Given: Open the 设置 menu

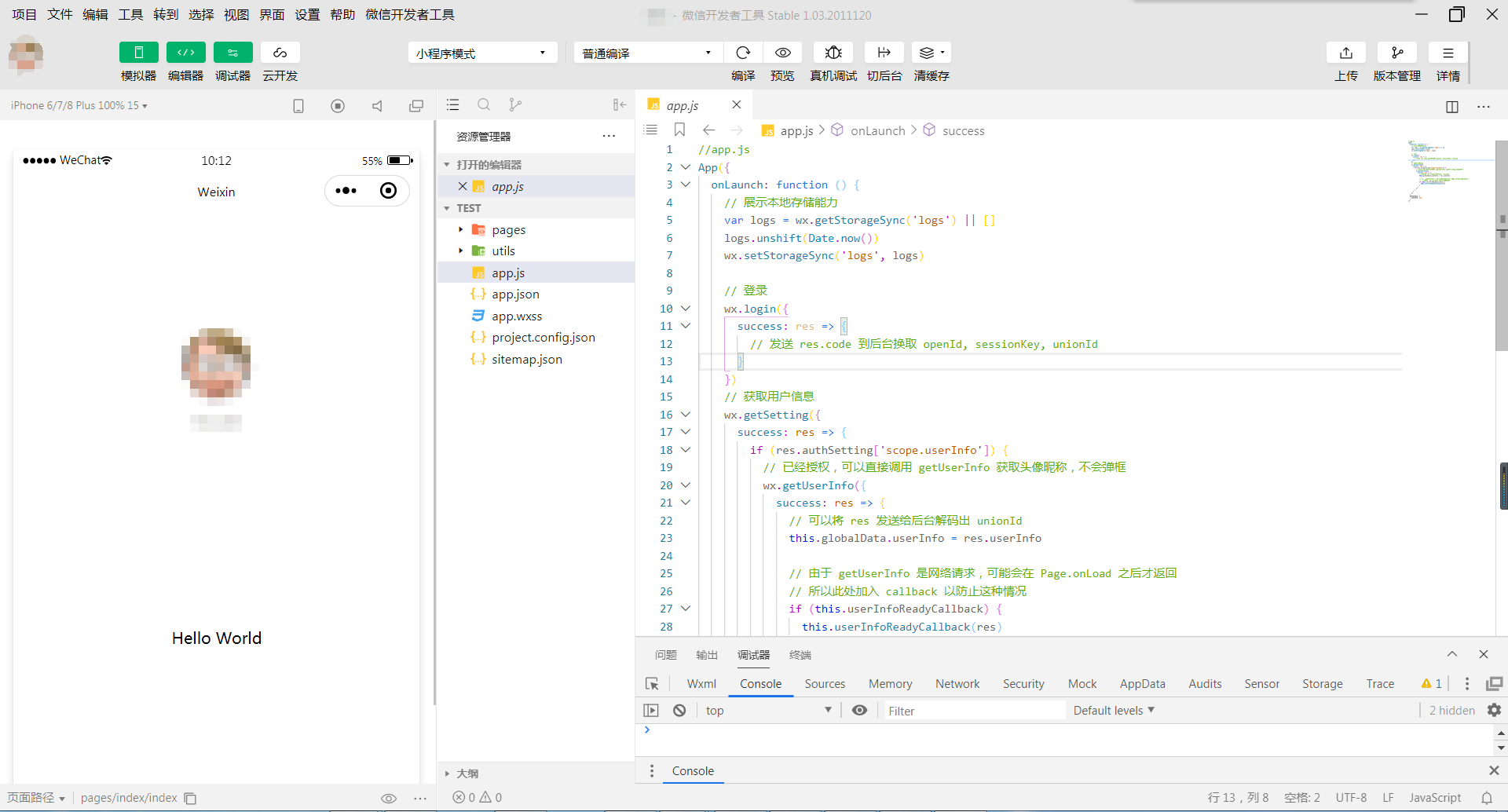Looking at the screenshot, I should click(x=307, y=14).
